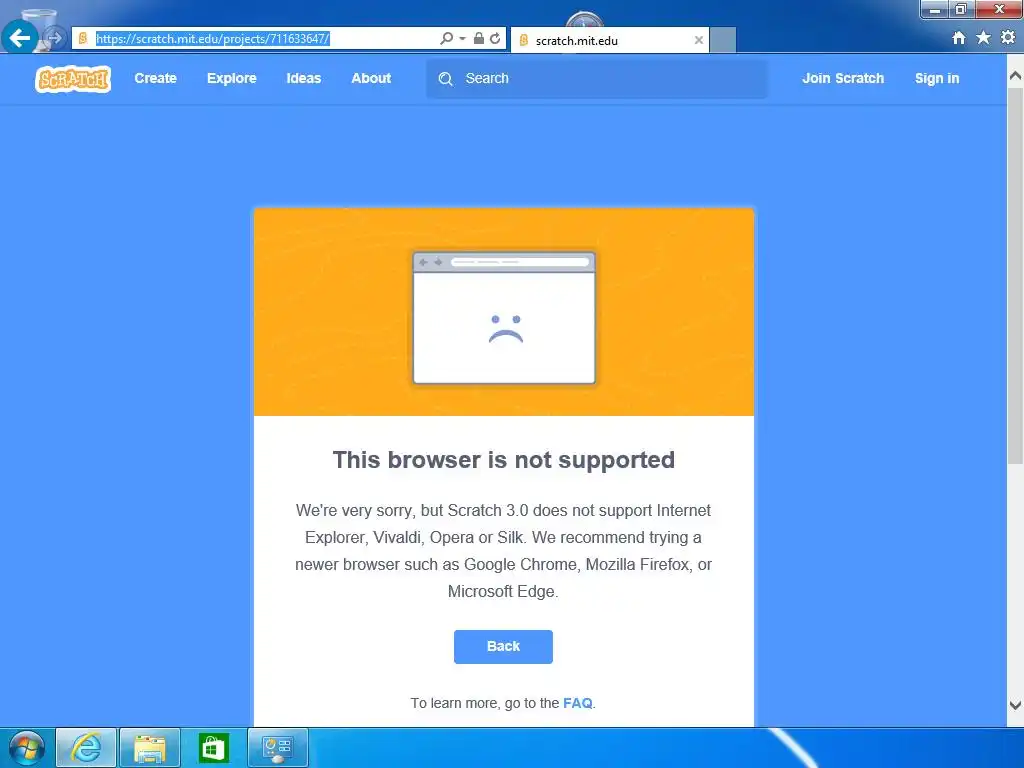The image size is (1024, 768).
Task: Open the Store icon in the taskbar
Action: [x=214, y=748]
